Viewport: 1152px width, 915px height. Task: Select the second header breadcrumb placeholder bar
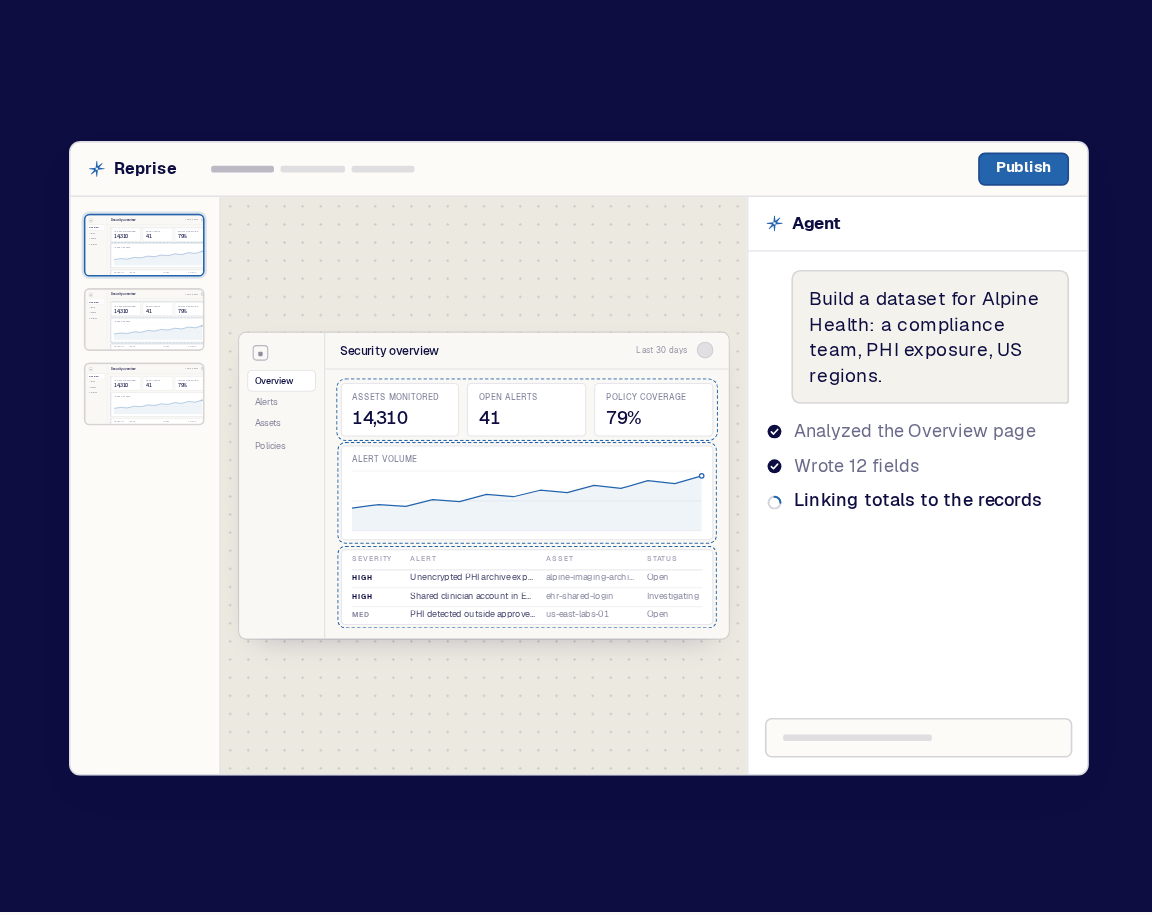(x=312, y=169)
